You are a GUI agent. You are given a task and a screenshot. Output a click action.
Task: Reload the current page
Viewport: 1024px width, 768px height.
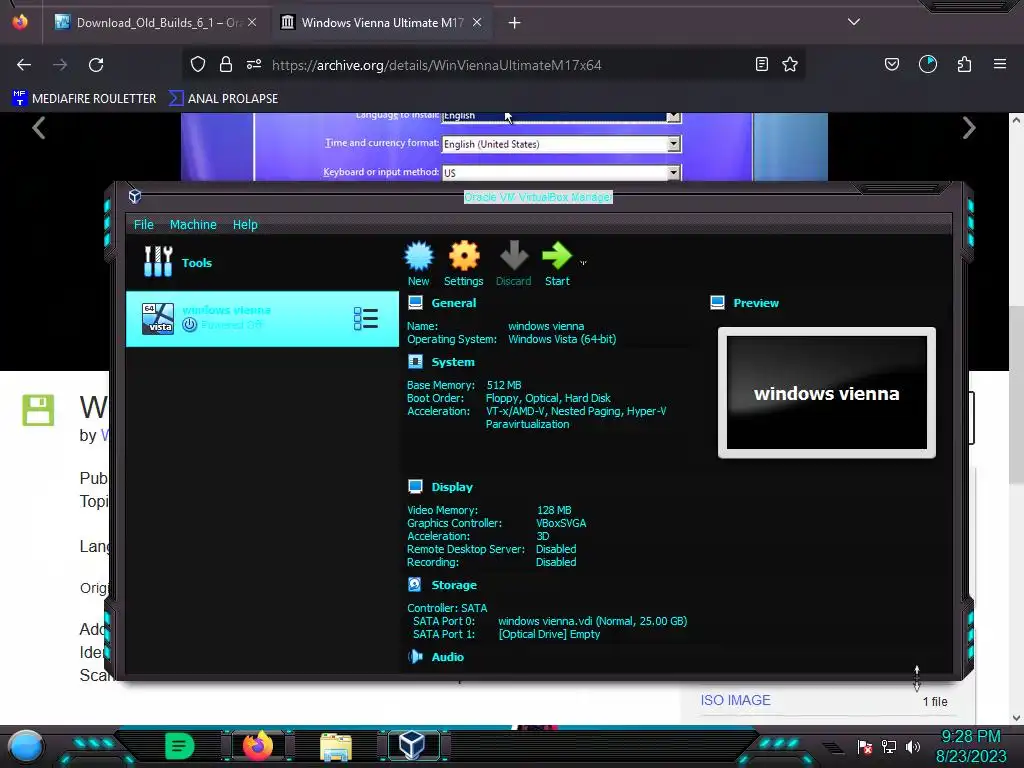[96, 65]
